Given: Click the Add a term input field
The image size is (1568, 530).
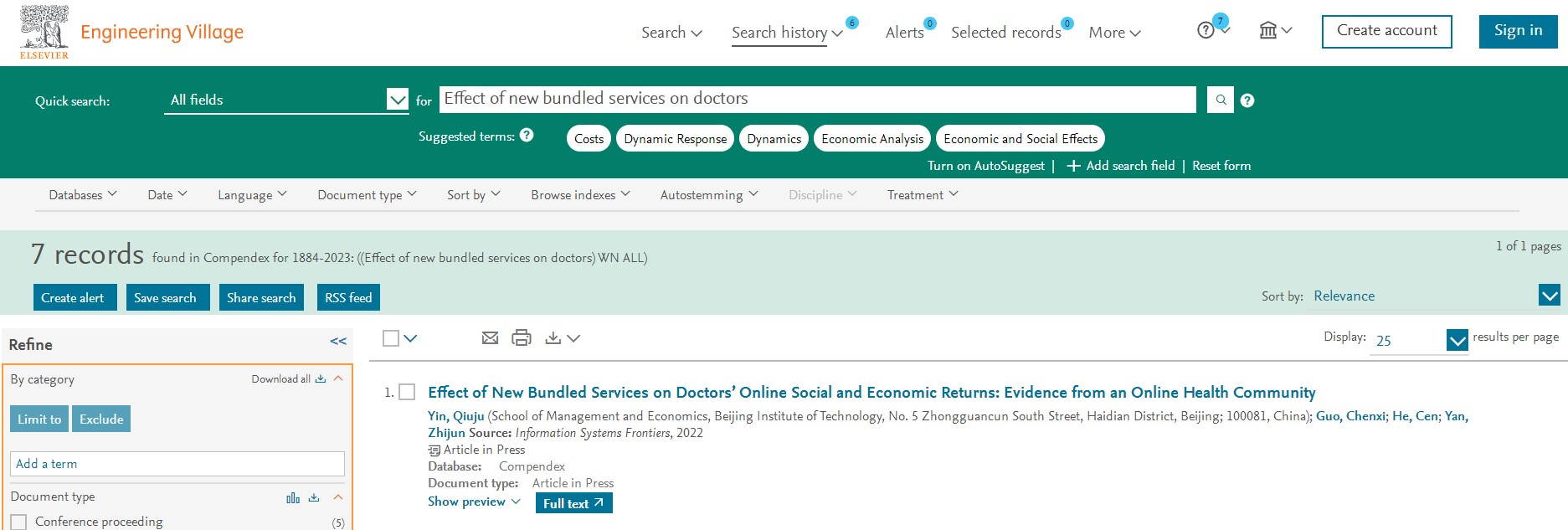Looking at the screenshot, I should click(177, 464).
